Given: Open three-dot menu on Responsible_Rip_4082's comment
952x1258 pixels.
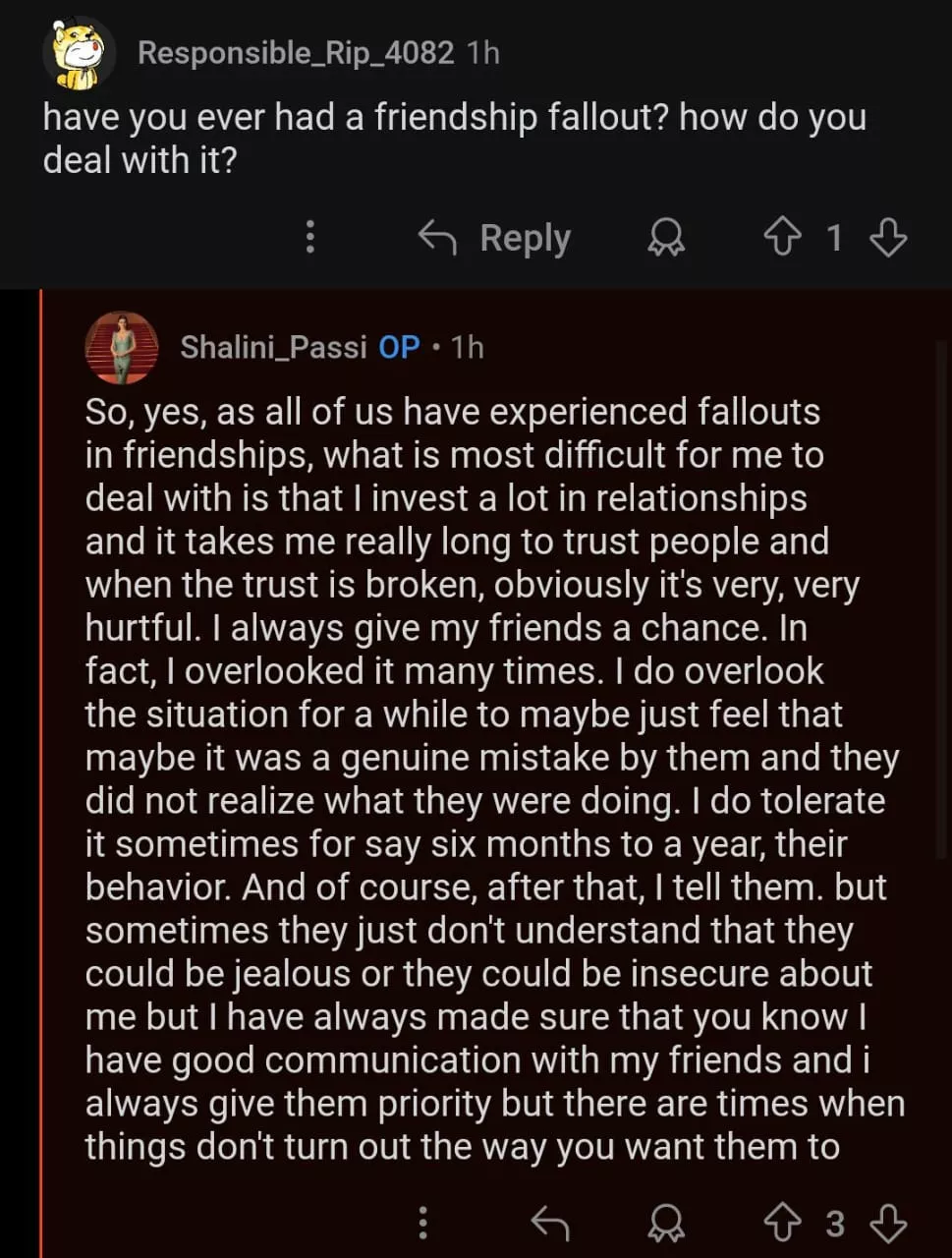Looking at the screenshot, I should tap(310, 238).
